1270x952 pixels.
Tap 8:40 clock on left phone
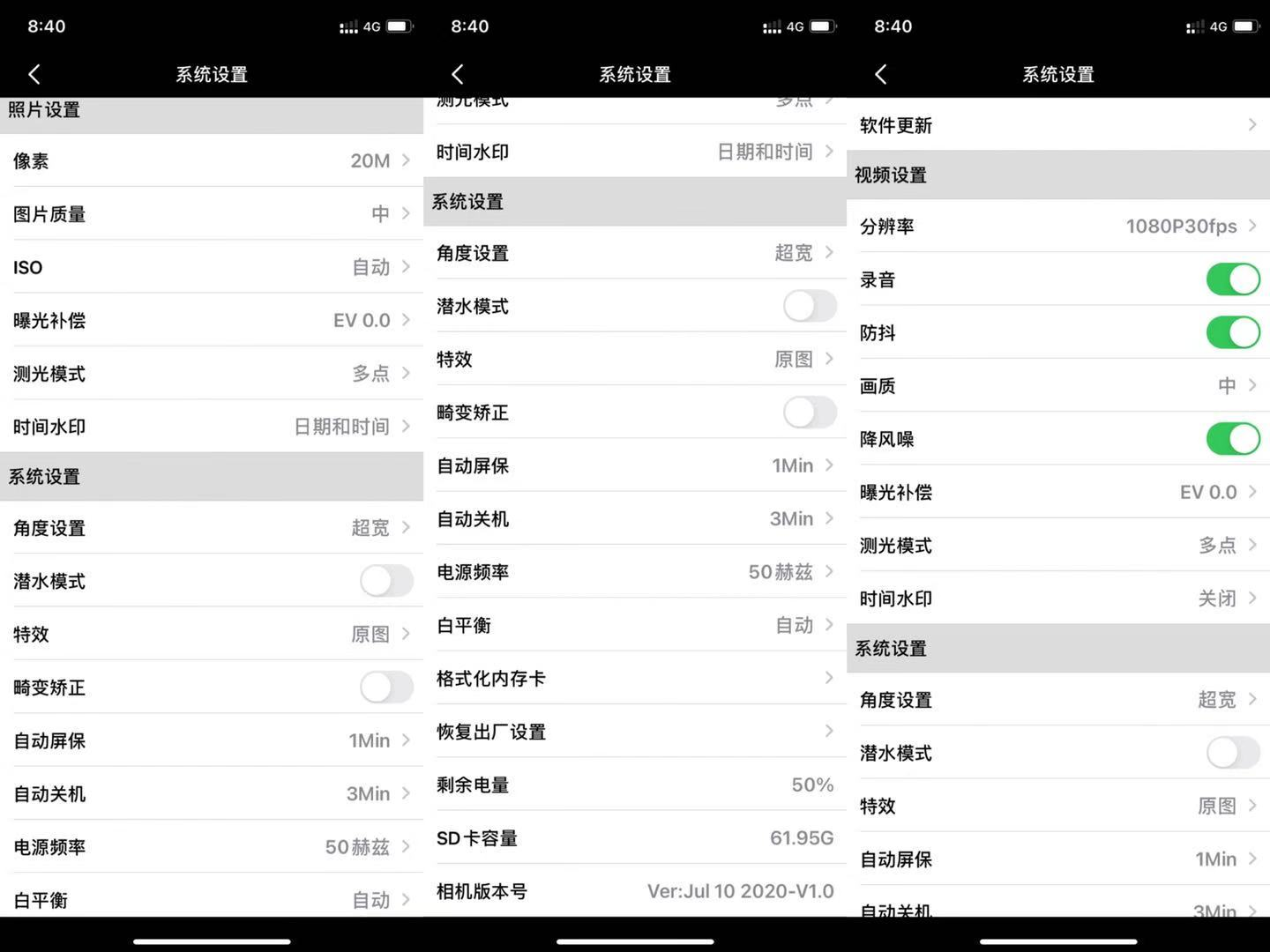[x=47, y=26]
